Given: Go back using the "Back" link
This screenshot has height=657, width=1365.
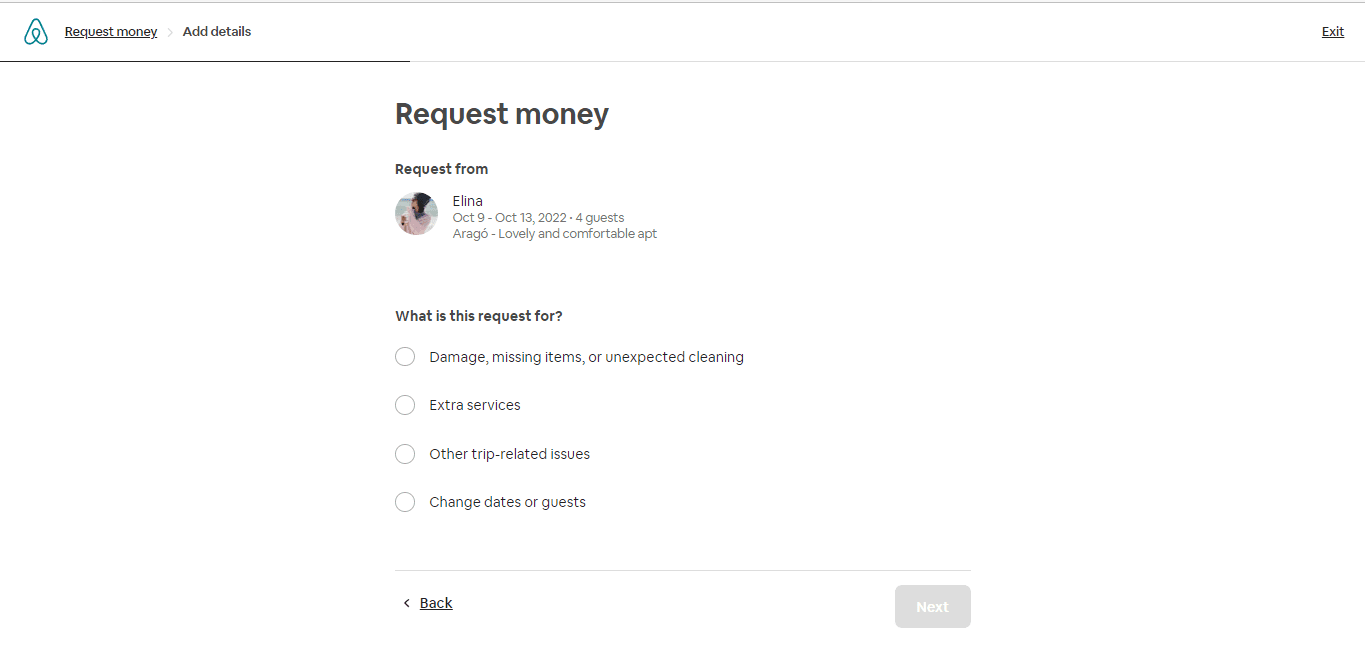Looking at the screenshot, I should (x=436, y=602).
